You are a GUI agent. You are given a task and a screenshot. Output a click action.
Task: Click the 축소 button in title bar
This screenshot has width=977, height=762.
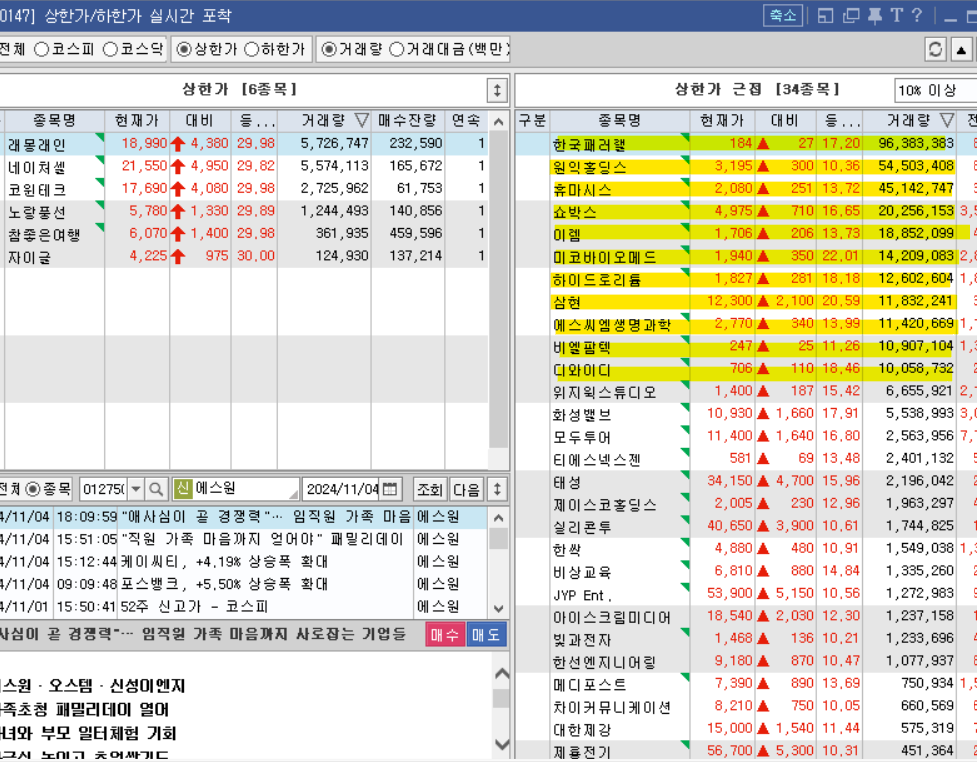coord(783,16)
